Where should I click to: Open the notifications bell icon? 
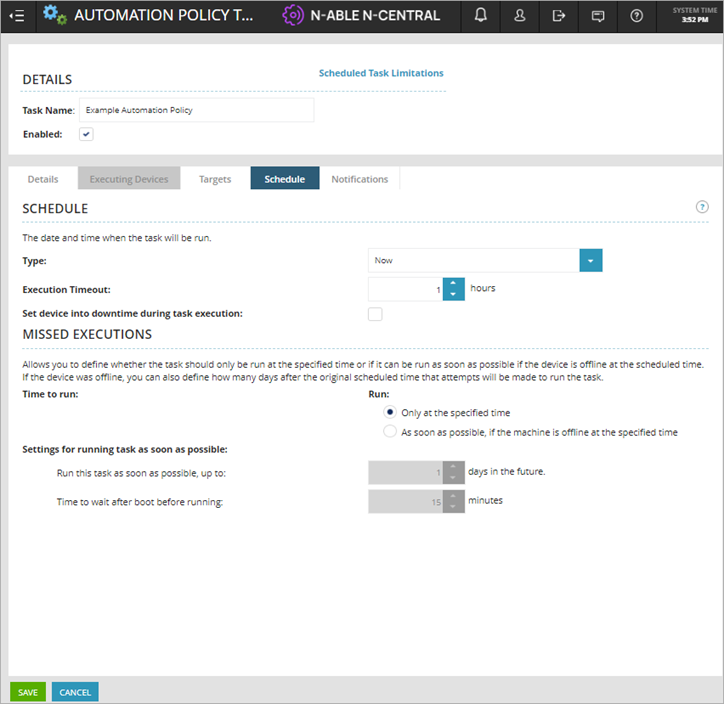[x=481, y=17]
